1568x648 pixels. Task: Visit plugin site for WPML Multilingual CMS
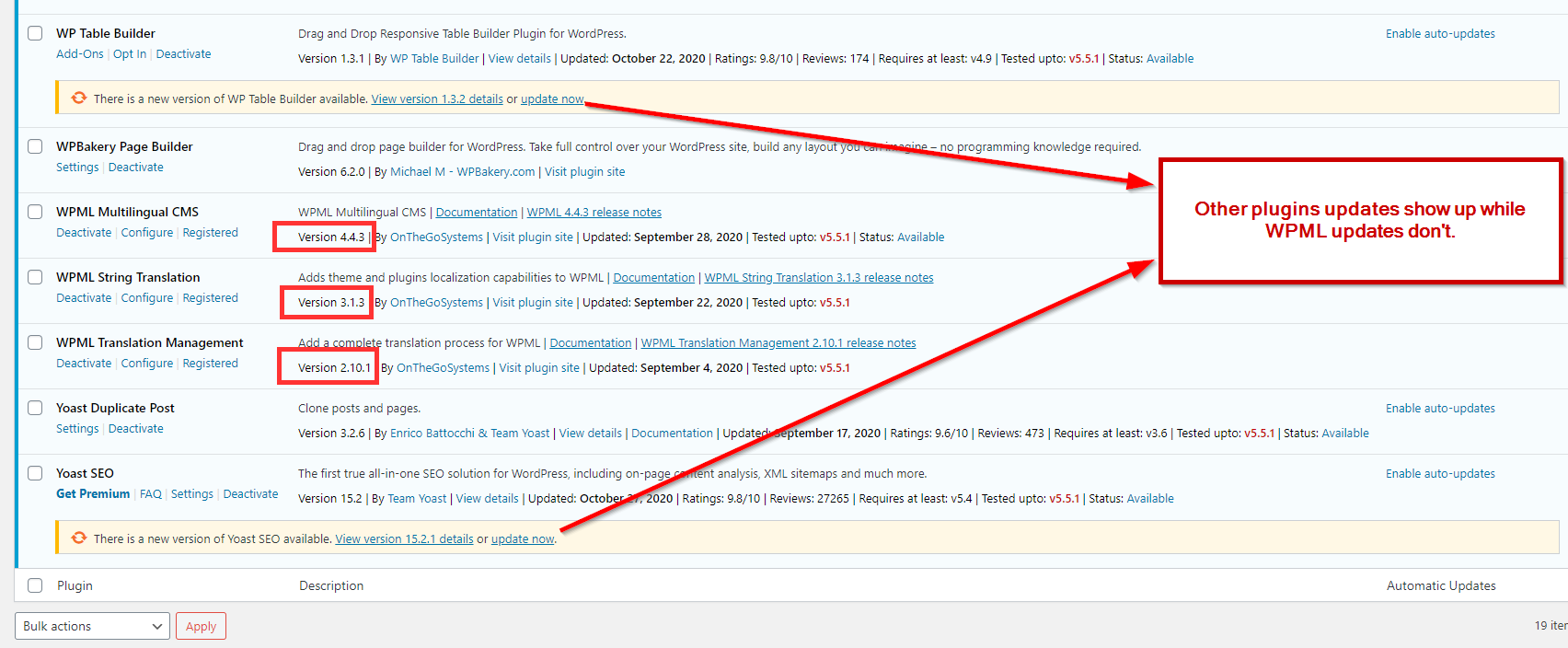pyautogui.click(x=533, y=237)
